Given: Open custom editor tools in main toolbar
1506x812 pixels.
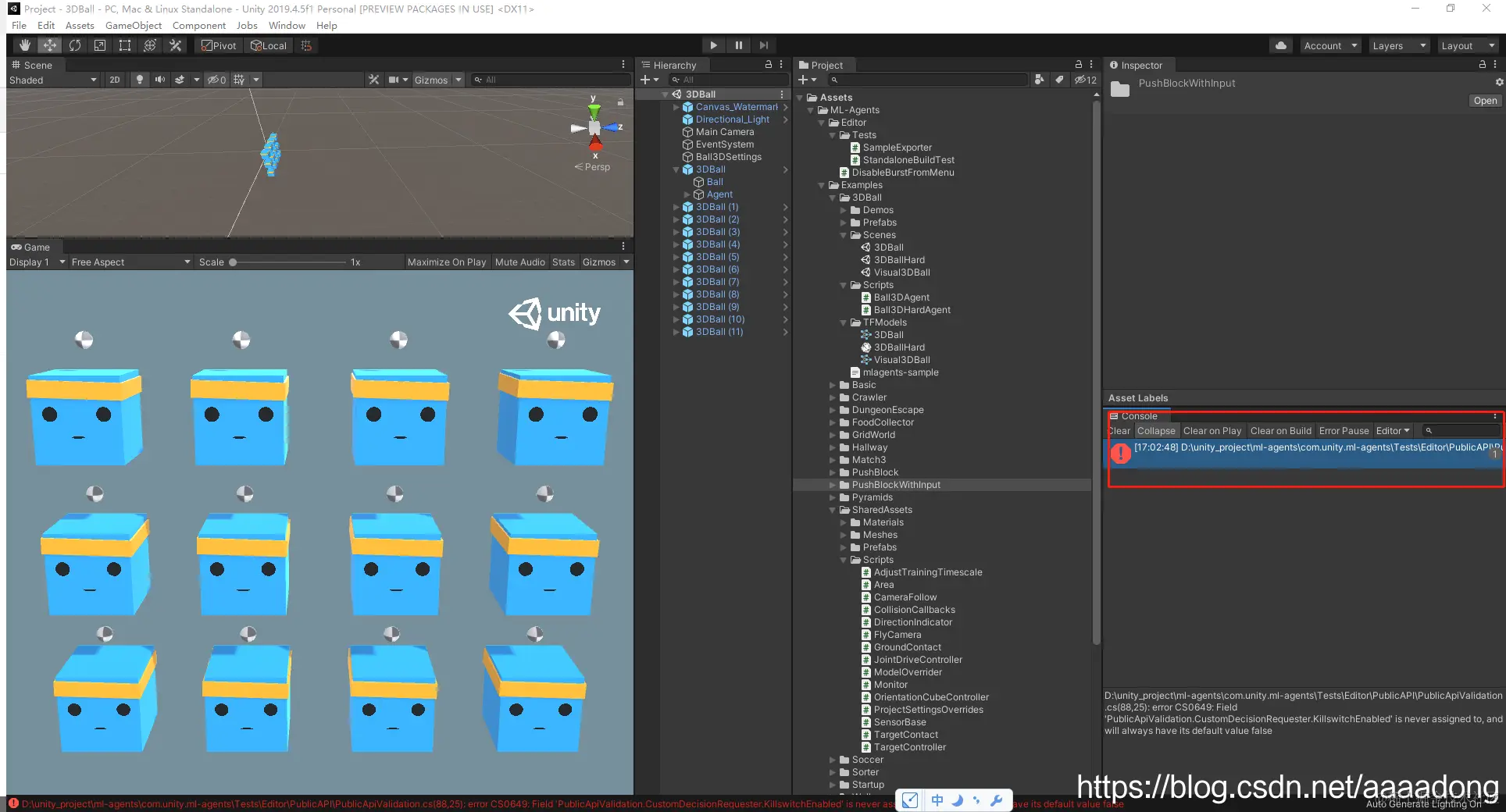Looking at the screenshot, I should (176, 45).
